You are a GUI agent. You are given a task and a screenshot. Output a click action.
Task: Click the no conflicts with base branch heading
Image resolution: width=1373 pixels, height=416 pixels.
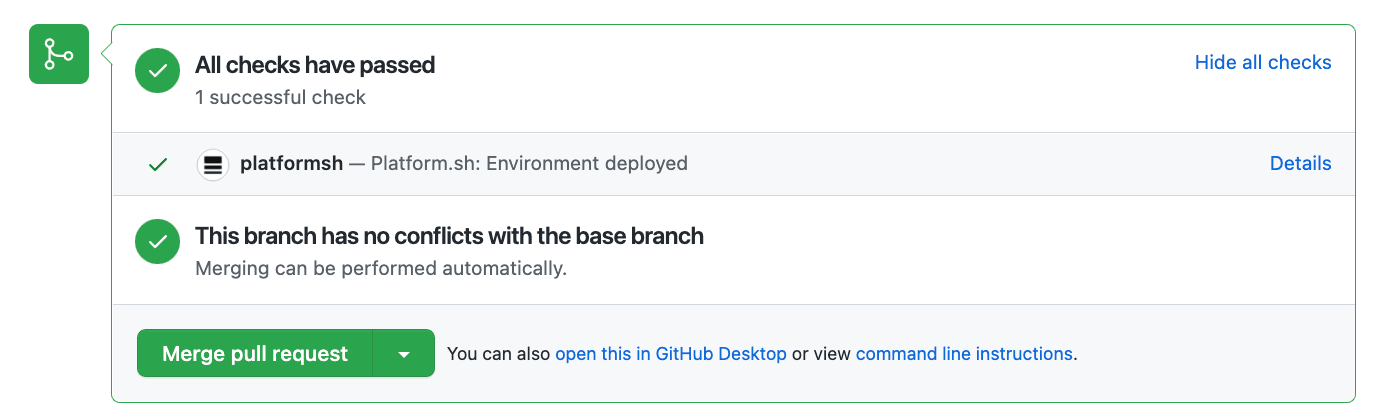click(x=449, y=236)
